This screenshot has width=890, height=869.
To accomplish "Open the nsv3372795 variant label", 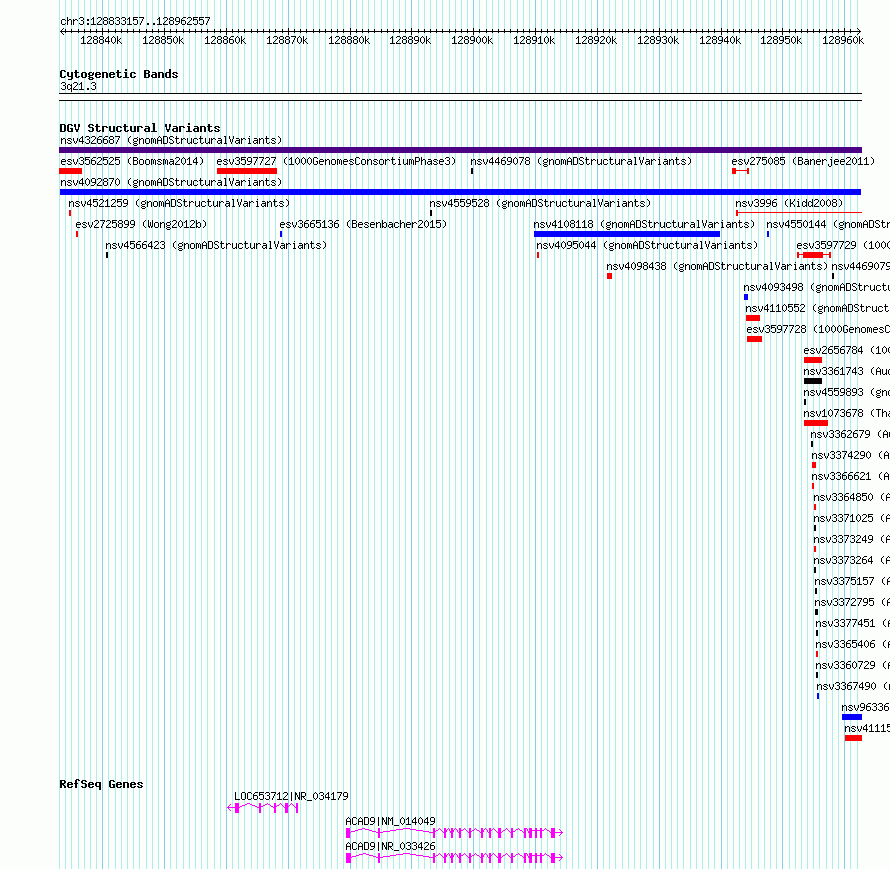I will pyautogui.click(x=852, y=602).
